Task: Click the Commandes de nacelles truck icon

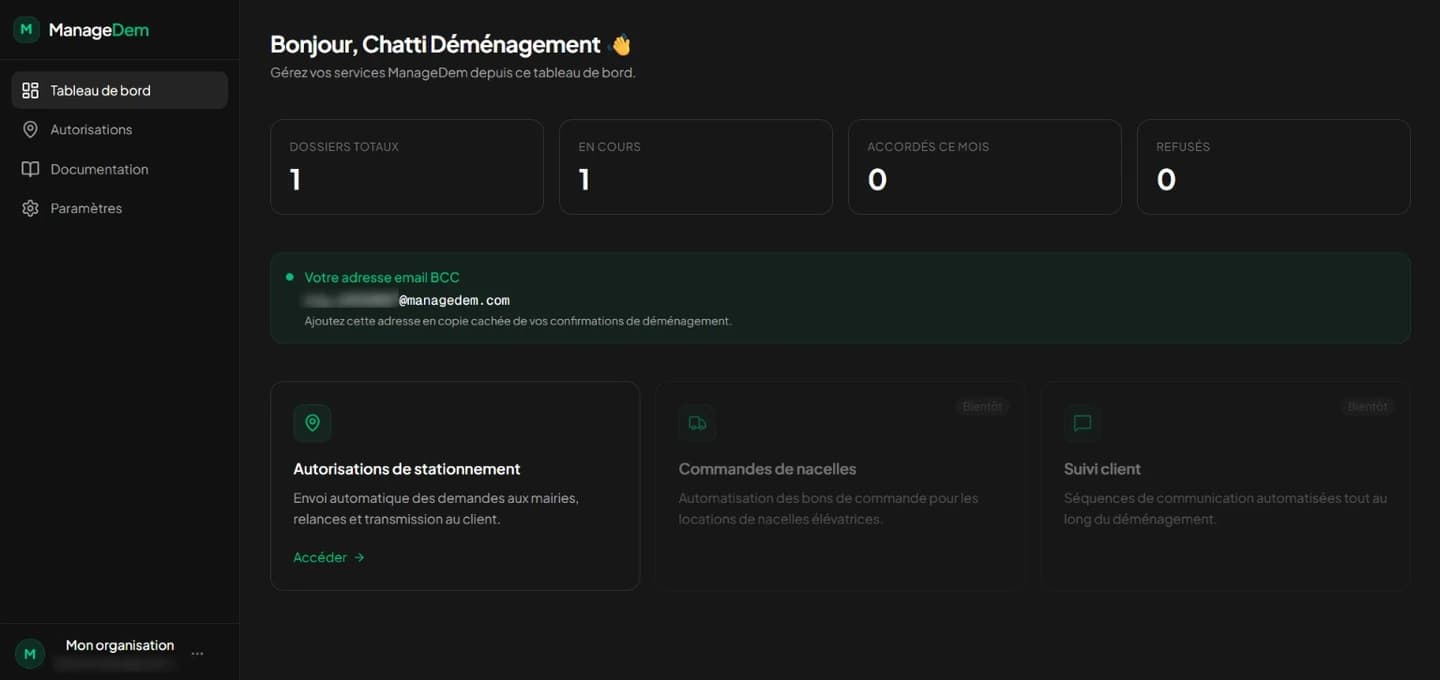Action: point(697,423)
